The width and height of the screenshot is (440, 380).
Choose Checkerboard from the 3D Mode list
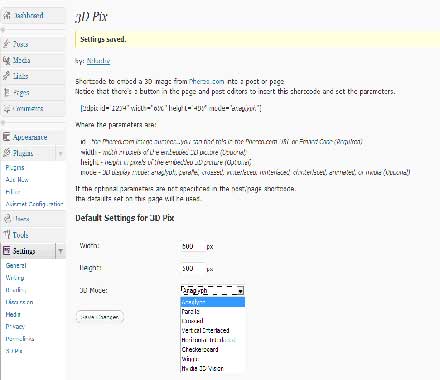pos(213,350)
